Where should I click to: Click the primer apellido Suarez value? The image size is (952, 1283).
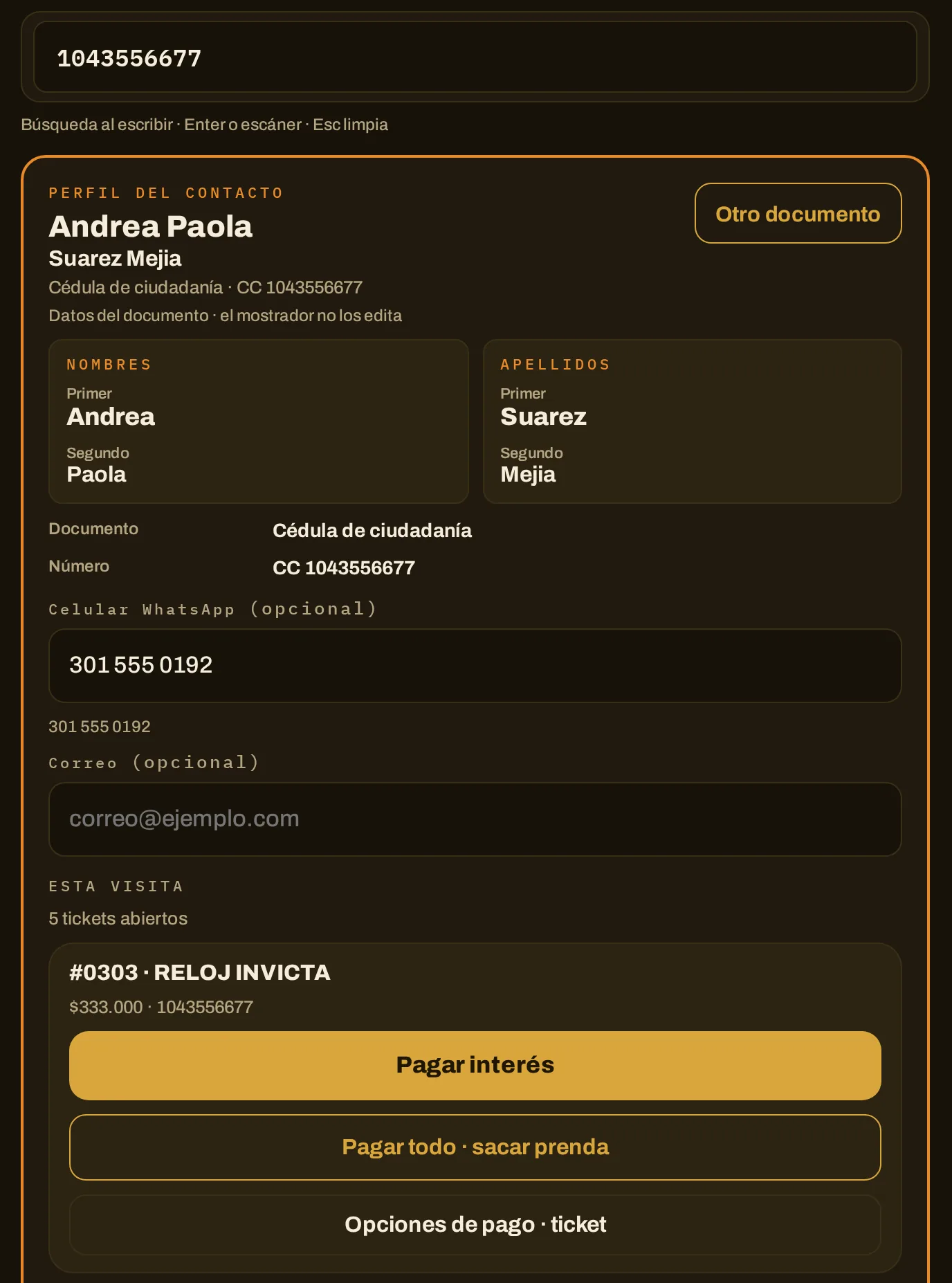(x=543, y=417)
